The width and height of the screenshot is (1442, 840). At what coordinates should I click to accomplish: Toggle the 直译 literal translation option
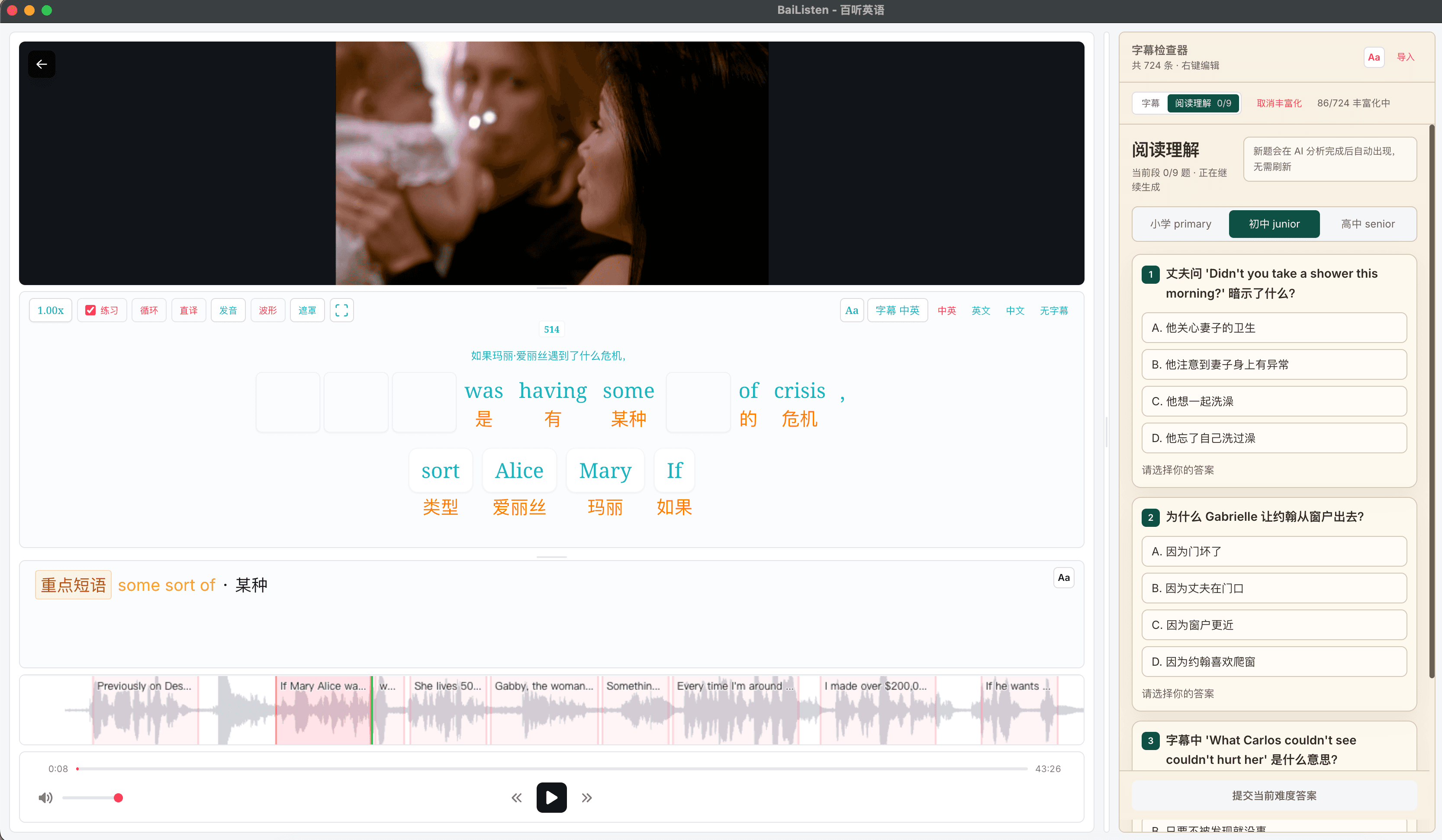pyautogui.click(x=189, y=311)
